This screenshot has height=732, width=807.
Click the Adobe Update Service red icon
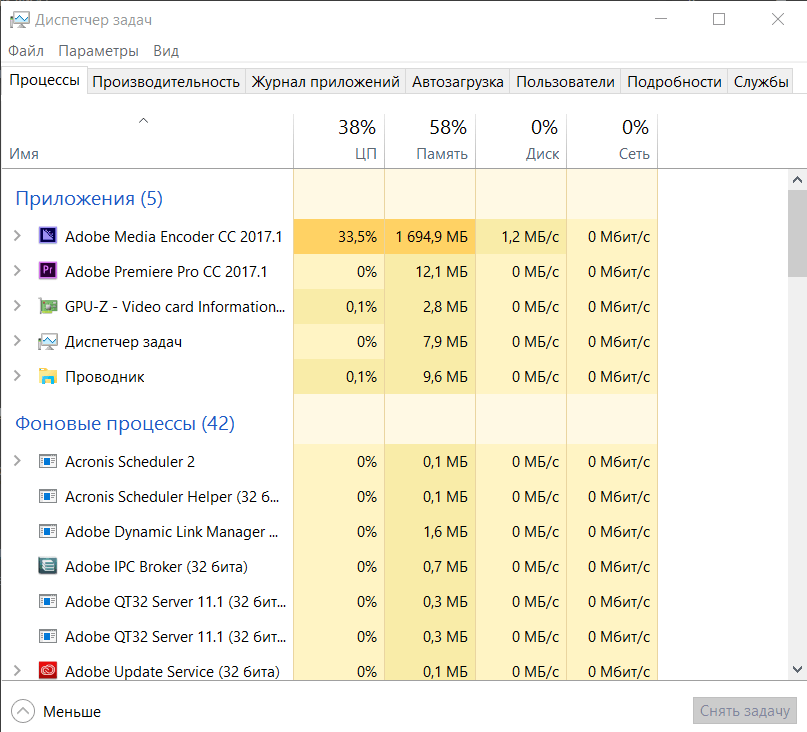[48, 671]
